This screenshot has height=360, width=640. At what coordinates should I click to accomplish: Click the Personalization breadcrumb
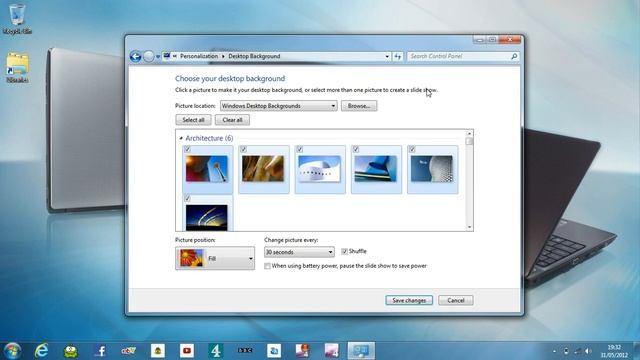click(x=199, y=56)
